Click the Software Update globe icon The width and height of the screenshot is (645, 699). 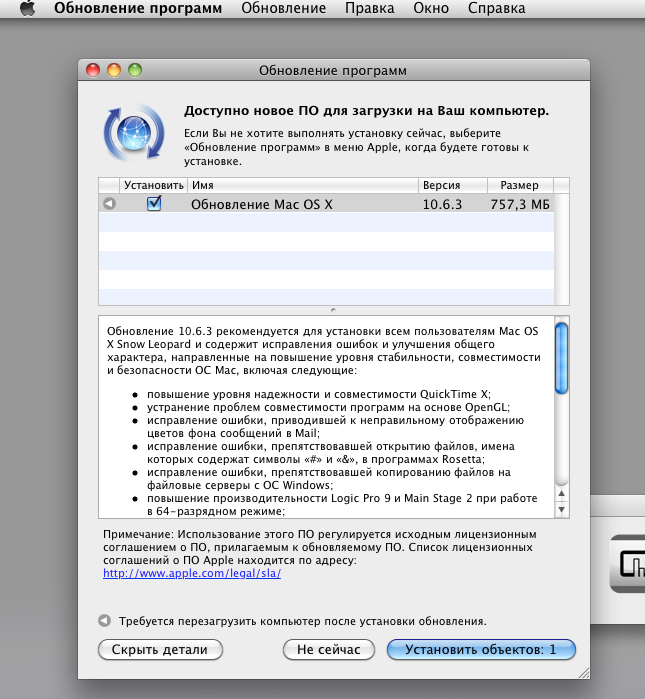pos(134,133)
